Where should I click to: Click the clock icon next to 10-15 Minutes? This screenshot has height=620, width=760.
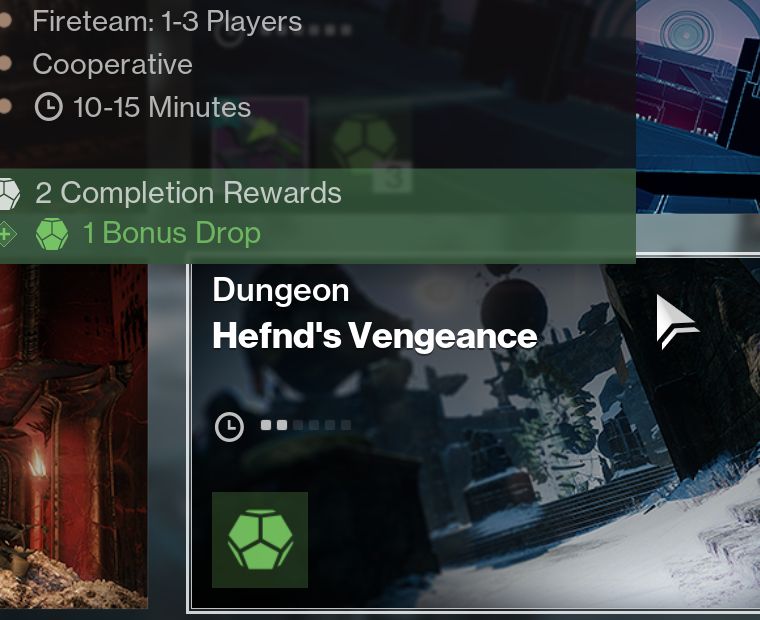(x=48, y=107)
